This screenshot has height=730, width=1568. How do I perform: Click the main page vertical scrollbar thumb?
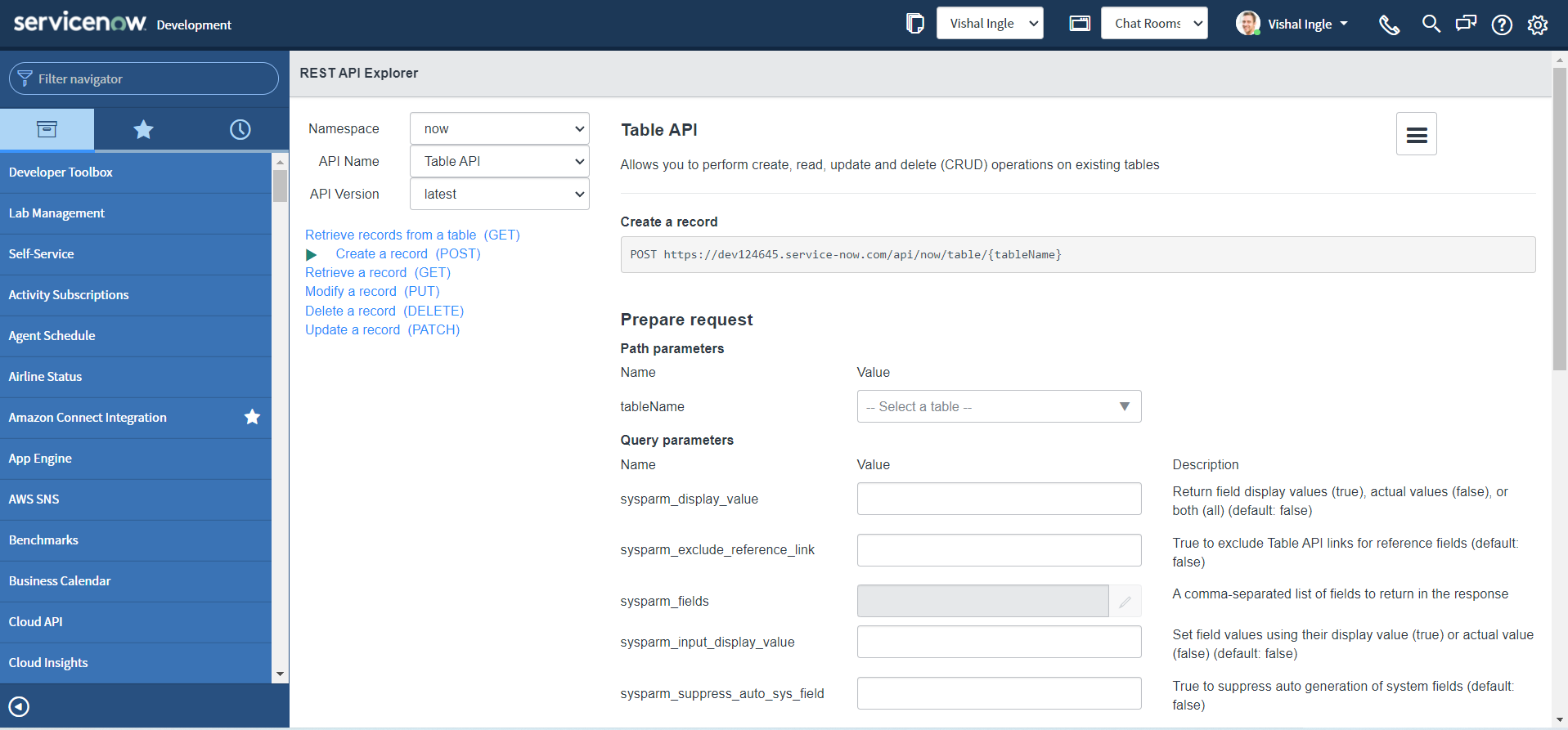[x=1560, y=219]
